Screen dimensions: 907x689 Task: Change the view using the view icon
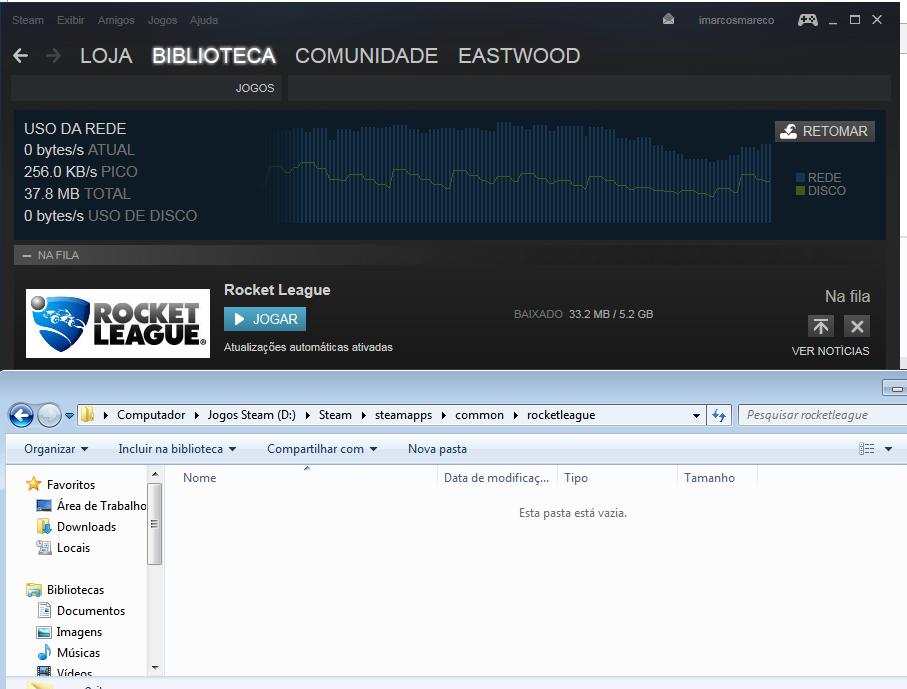coord(867,449)
